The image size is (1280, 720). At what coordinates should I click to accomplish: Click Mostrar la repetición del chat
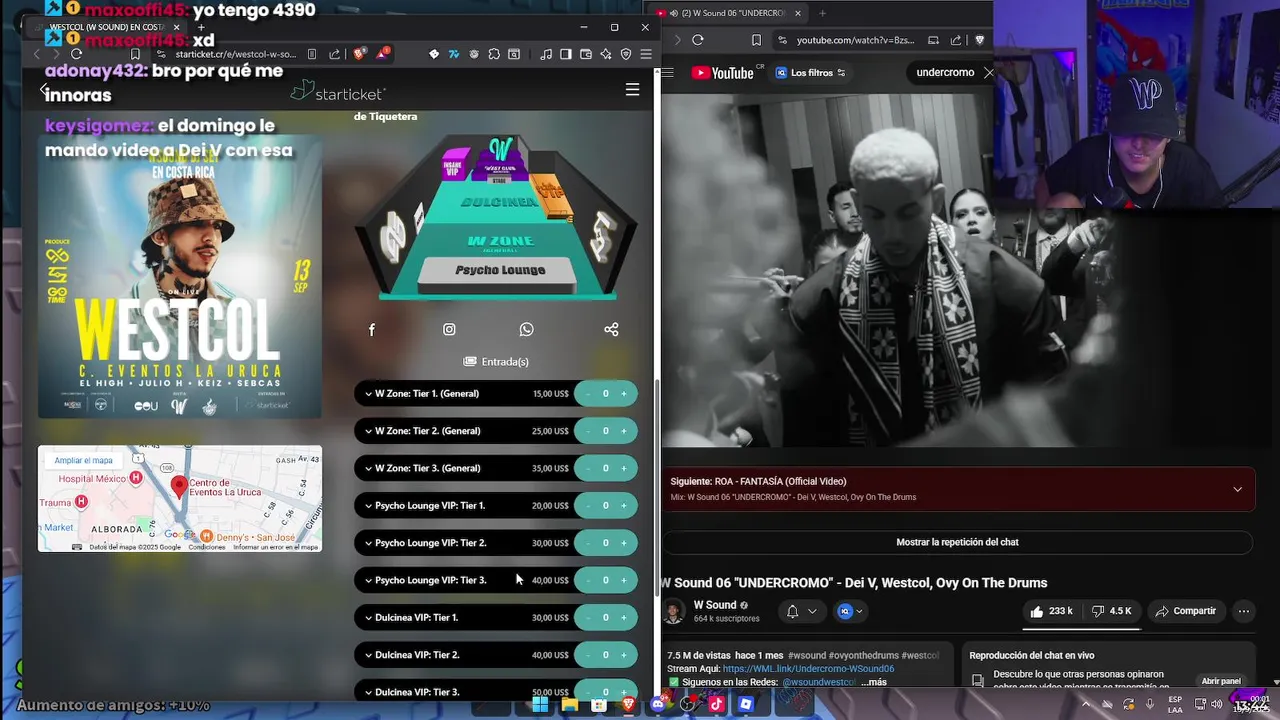tap(957, 542)
